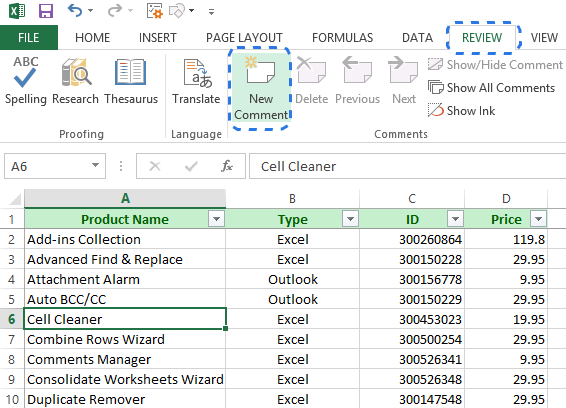Save the workbook with the floppy icon
566x408 pixels.
click(x=46, y=11)
